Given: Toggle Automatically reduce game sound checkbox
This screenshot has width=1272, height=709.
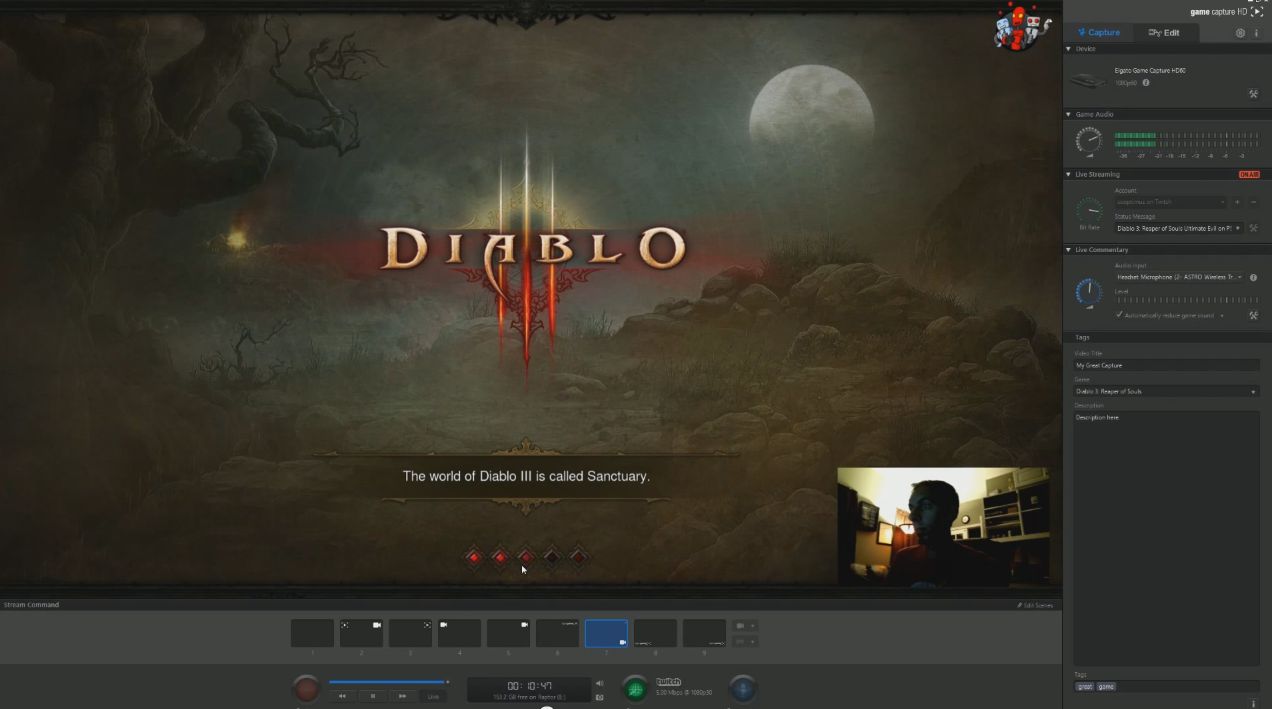Looking at the screenshot, I should coord(1119,315).
